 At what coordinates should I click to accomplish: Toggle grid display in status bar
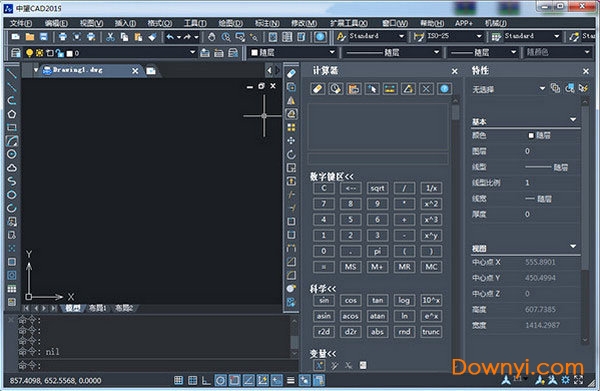[x=192, y=380]
